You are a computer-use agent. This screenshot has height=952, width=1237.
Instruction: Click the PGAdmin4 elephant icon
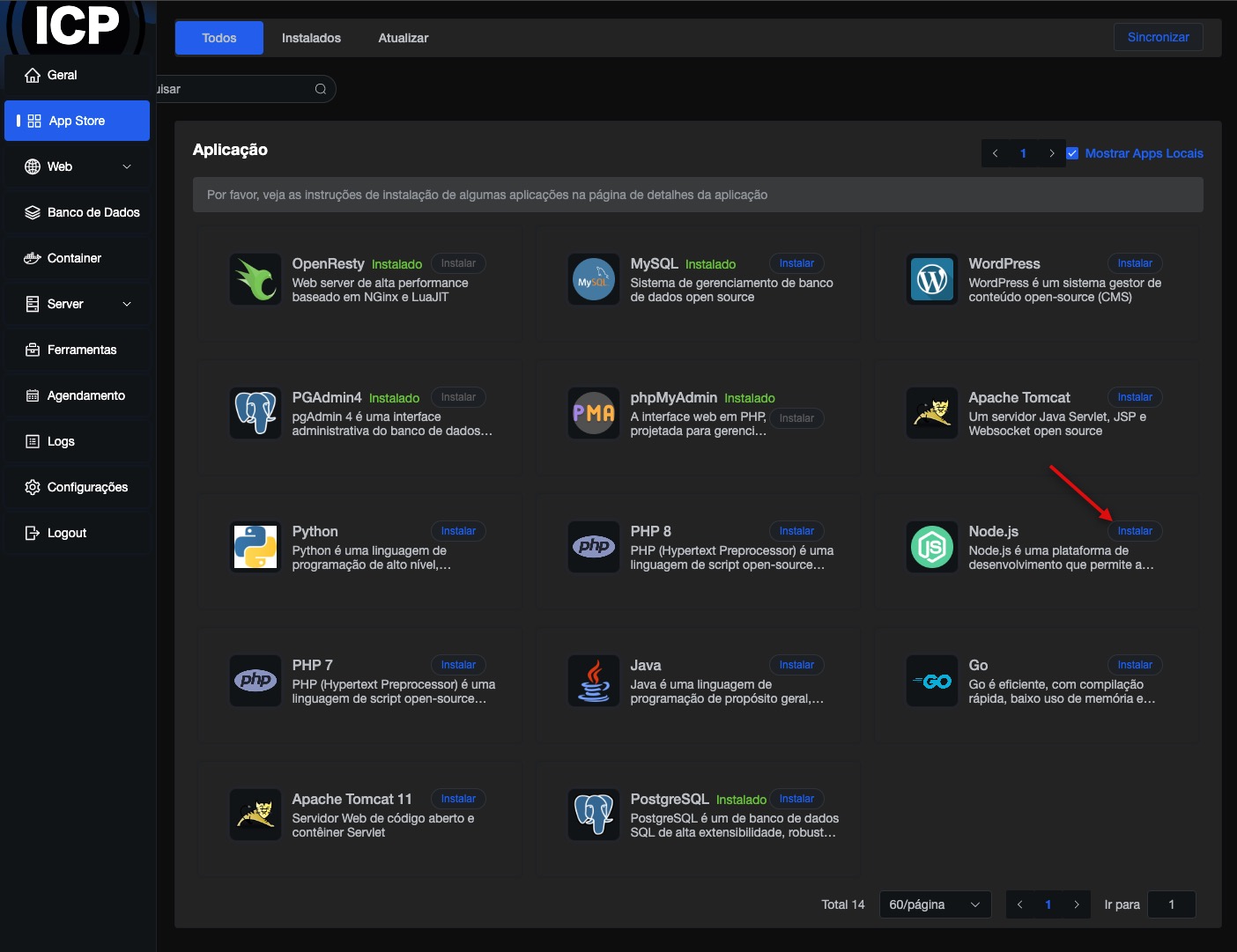tap(256, 413)
